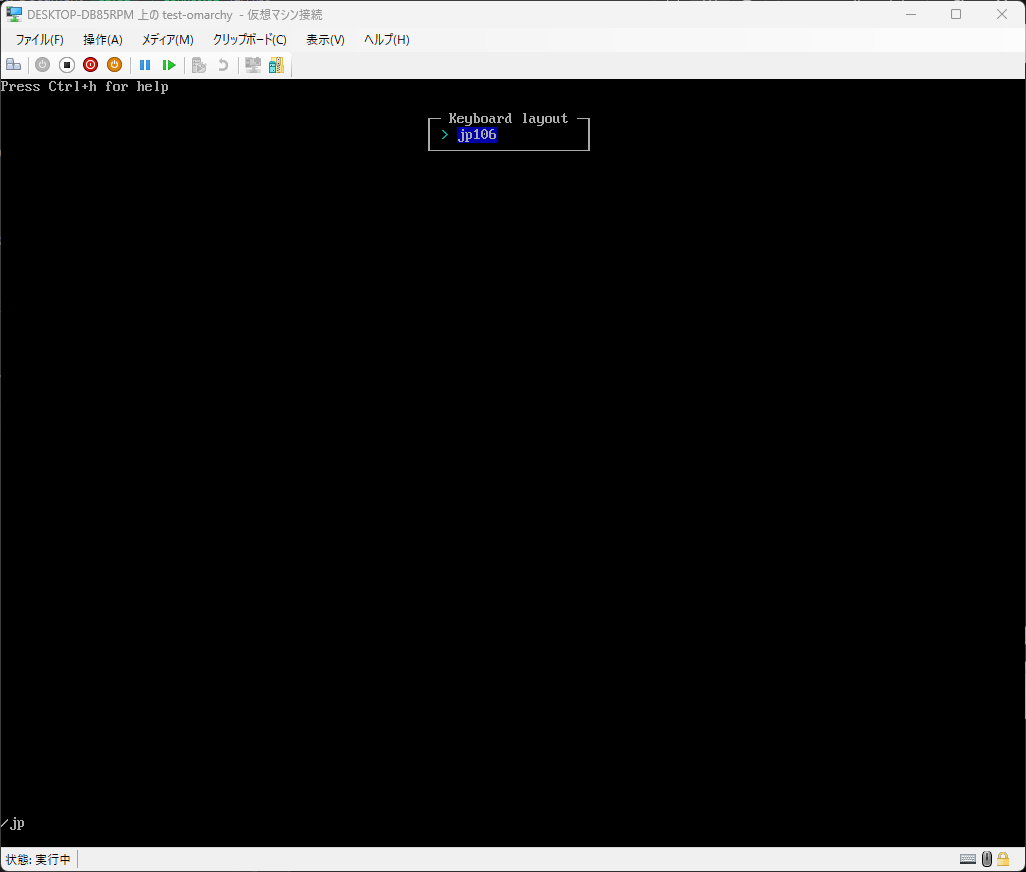Reset the VM using the green play icon
This screenshot has width=1026, height=872.
click(169, 65)
